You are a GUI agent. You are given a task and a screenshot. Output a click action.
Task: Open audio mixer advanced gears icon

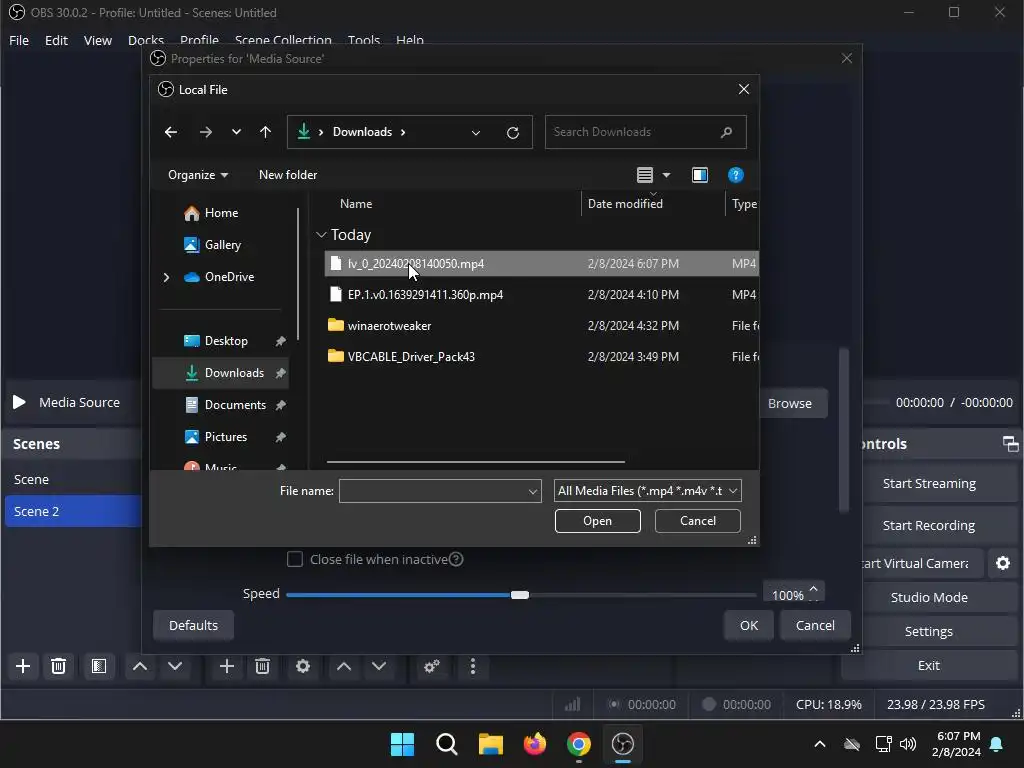(432, 666)
